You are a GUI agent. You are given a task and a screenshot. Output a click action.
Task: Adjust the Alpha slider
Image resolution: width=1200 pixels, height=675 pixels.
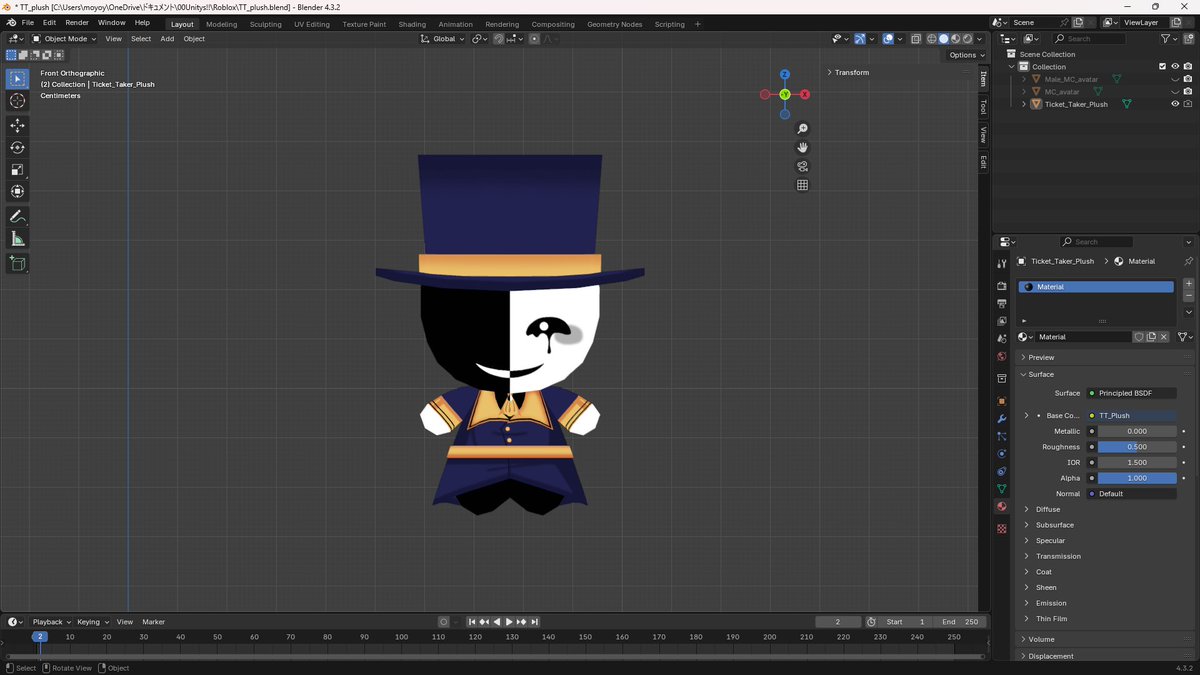[1137, 478]
